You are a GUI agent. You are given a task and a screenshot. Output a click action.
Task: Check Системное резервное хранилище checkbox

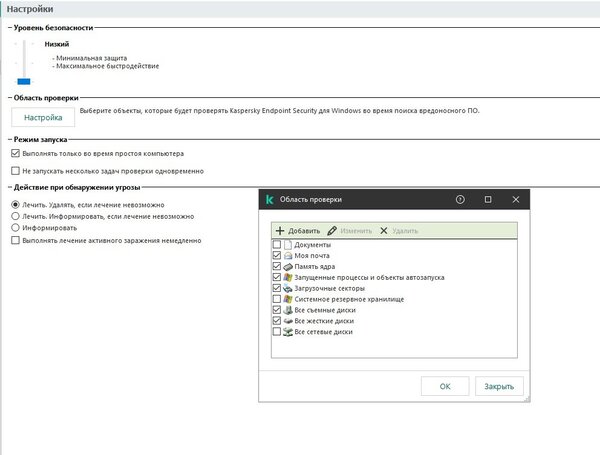pos(277,298)
